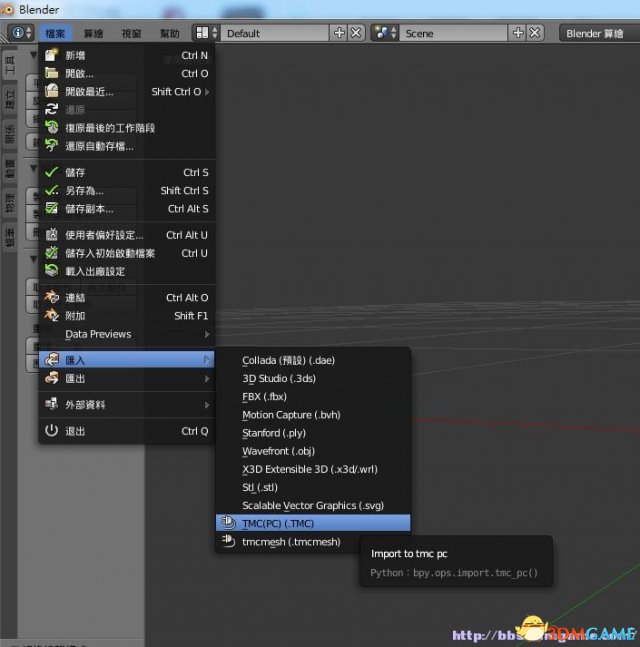
Task: Click Recover Auto Save (還原自動存檔) icon
Action: tap(52, 145)
